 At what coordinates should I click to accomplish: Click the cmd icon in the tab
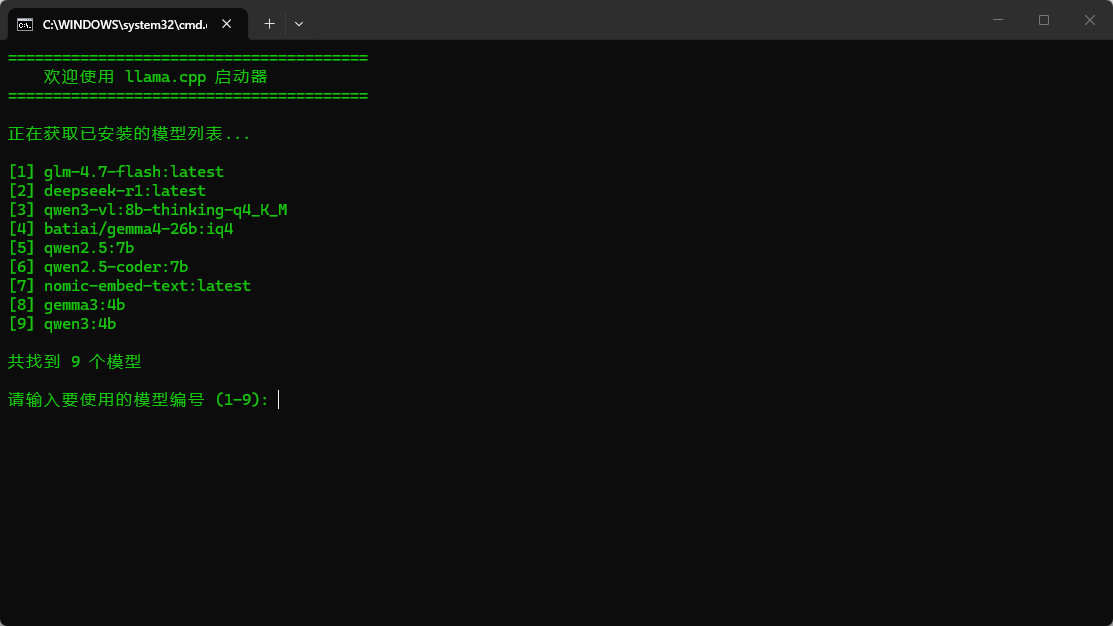point(25,25)
